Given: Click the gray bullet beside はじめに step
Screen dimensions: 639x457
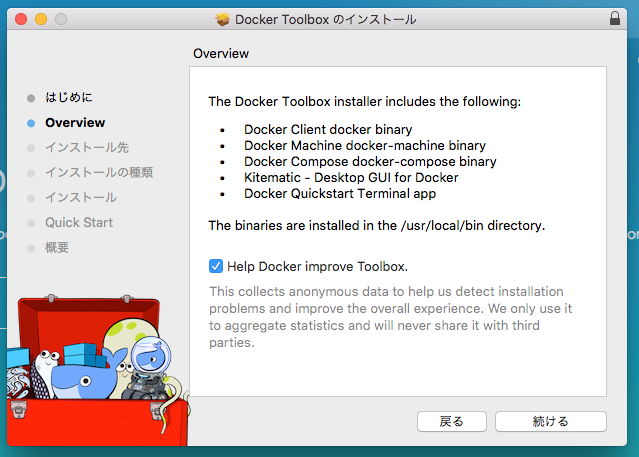Looking at the screenshot, I should click(x=31, y=98).
